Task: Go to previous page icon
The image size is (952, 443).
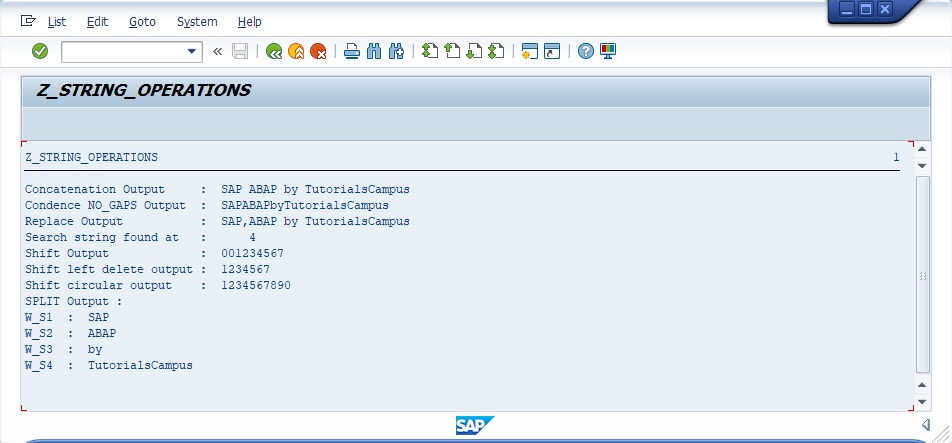Action: point(452,51)
